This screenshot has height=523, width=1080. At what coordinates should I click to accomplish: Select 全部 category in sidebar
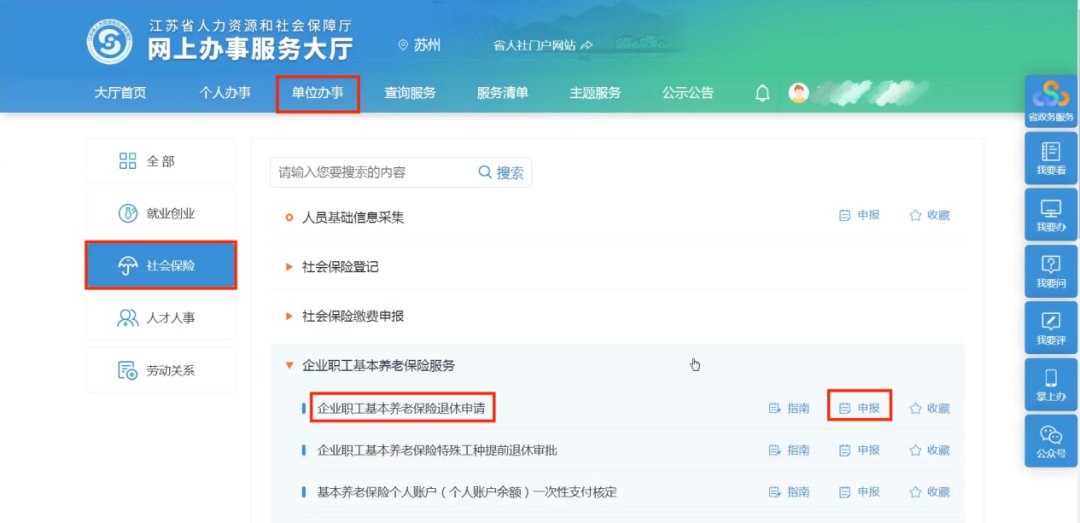[x=160, y=161]
